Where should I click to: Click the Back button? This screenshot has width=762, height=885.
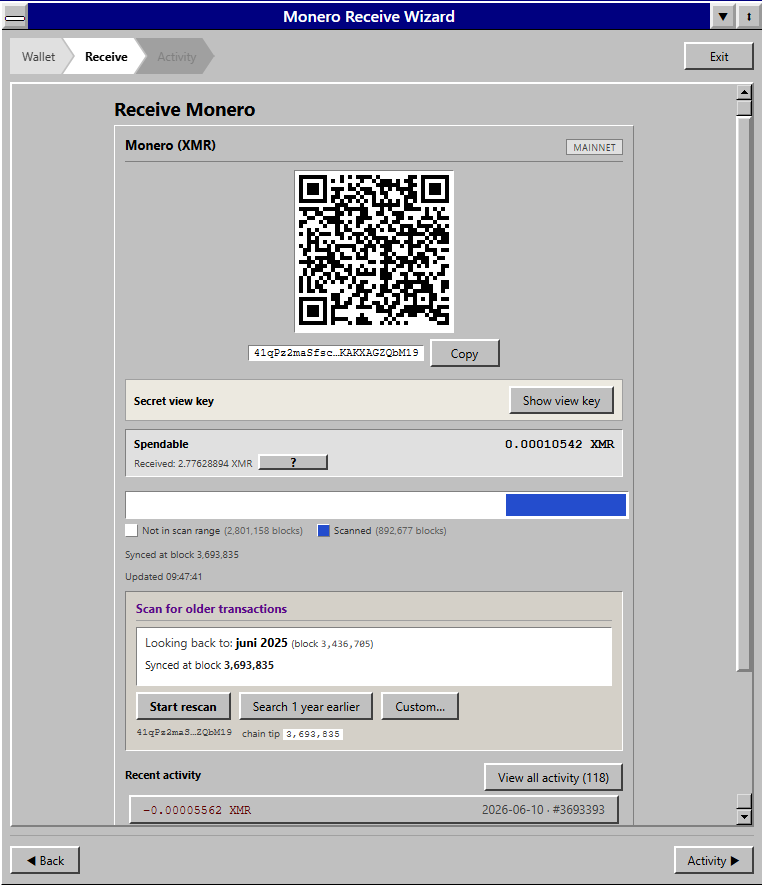click(45, 860)
